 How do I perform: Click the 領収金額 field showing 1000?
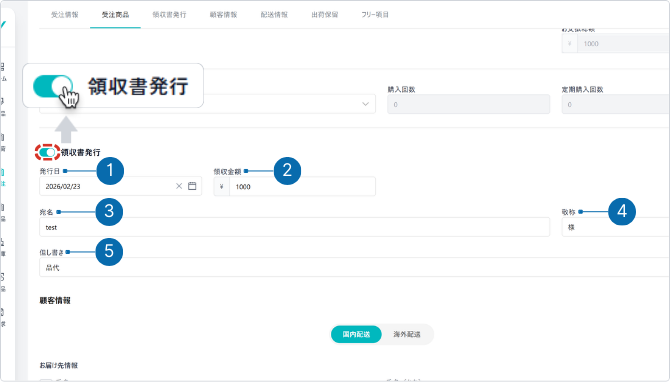pos(303,187)
